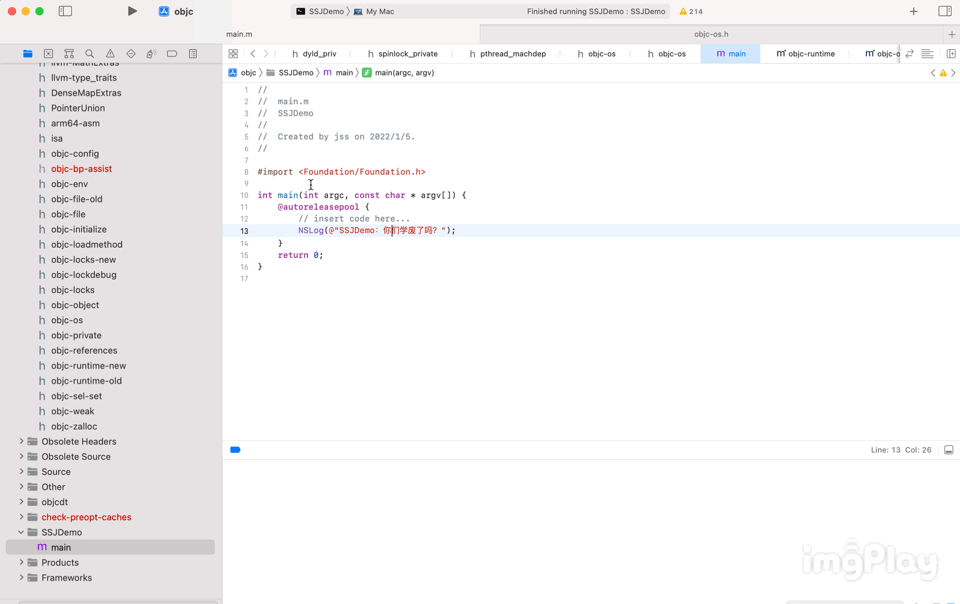Viewport: 960px width, 604px height.
Task: Open the Project navigator folder icon
Action: click(28, 54)
